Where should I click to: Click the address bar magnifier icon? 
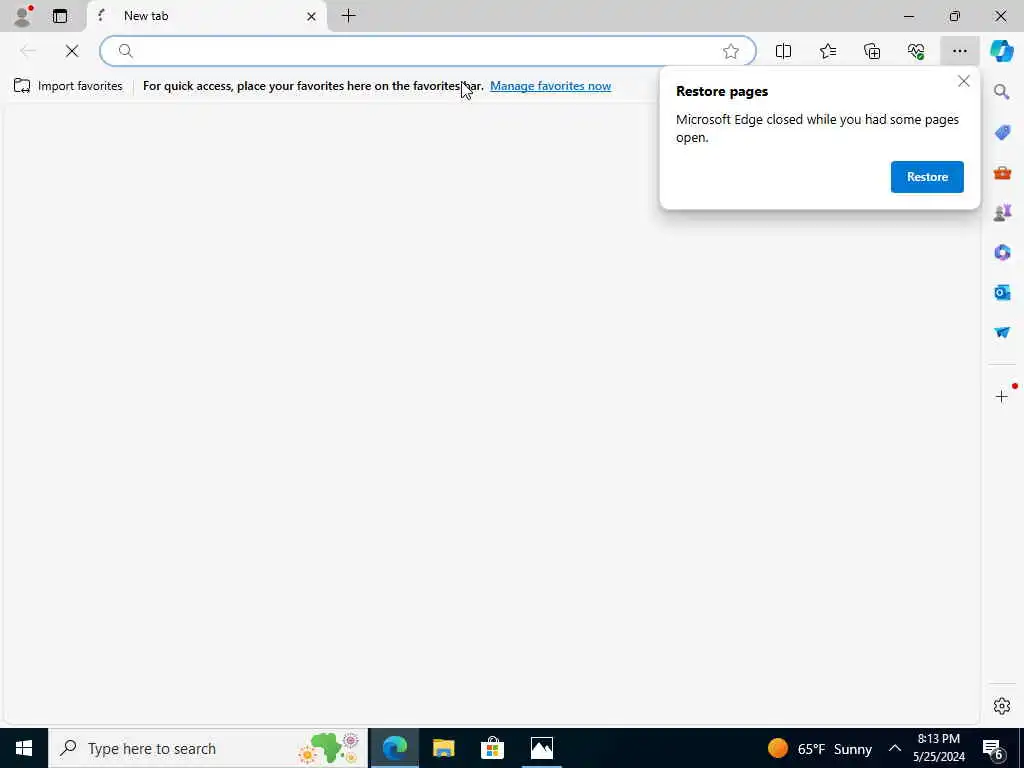(125, 51)
